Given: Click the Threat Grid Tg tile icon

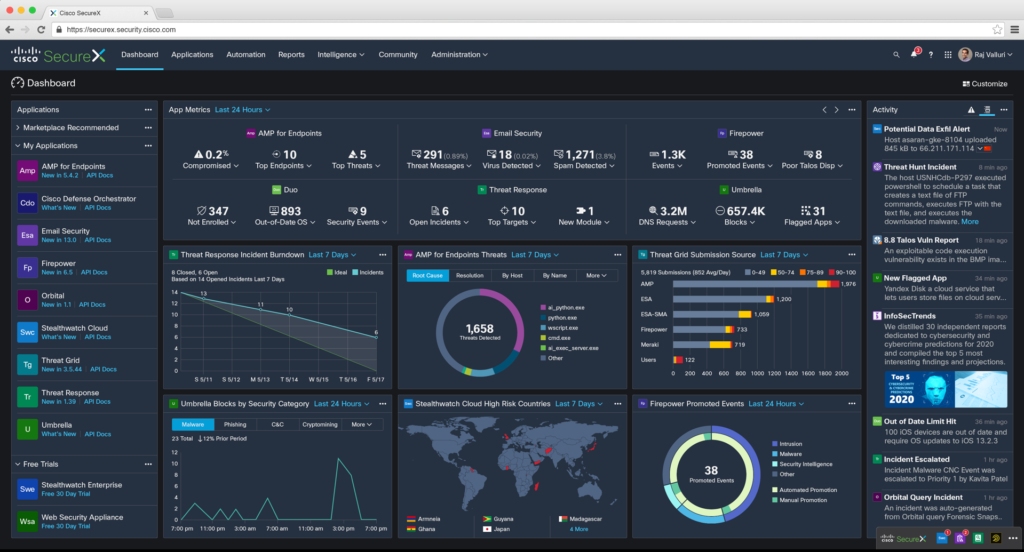Looking at the screenshot, I should 27,366.
